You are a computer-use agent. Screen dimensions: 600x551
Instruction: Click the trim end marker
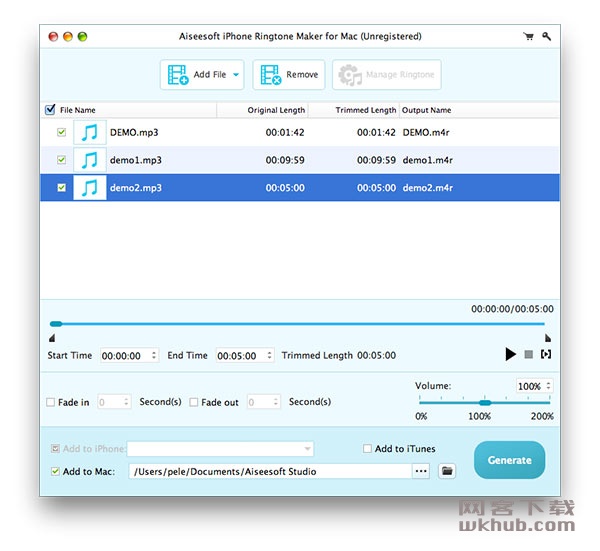[x=548, y=338]
